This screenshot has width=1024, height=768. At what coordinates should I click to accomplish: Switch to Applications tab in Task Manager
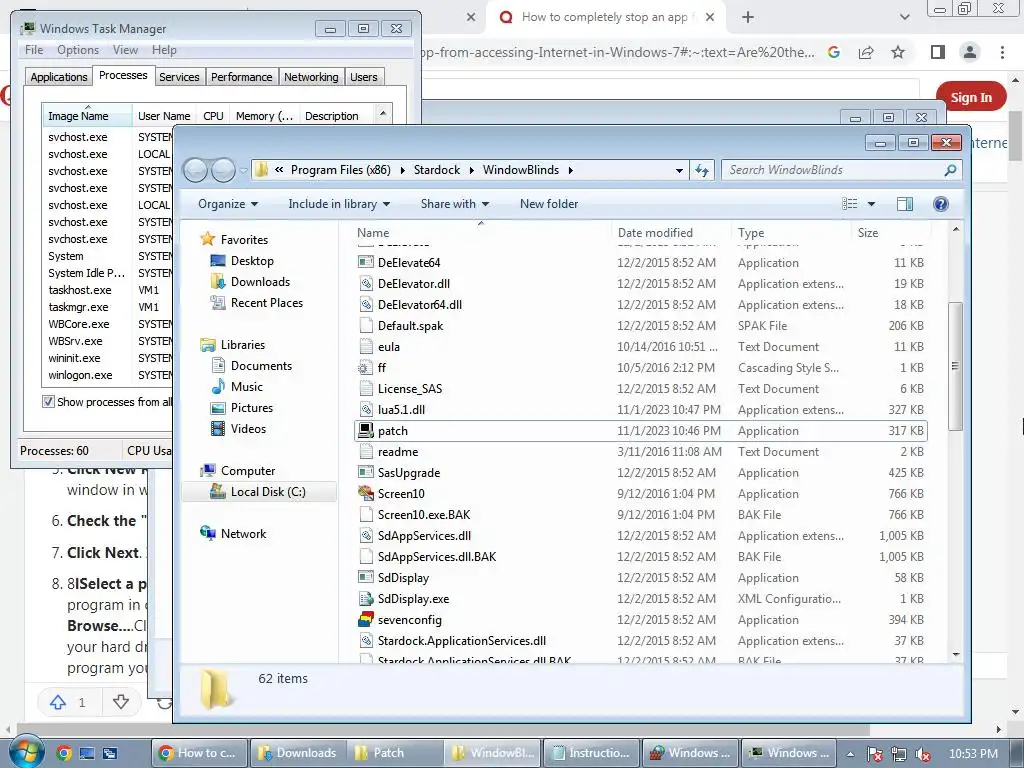click(59, 77)
